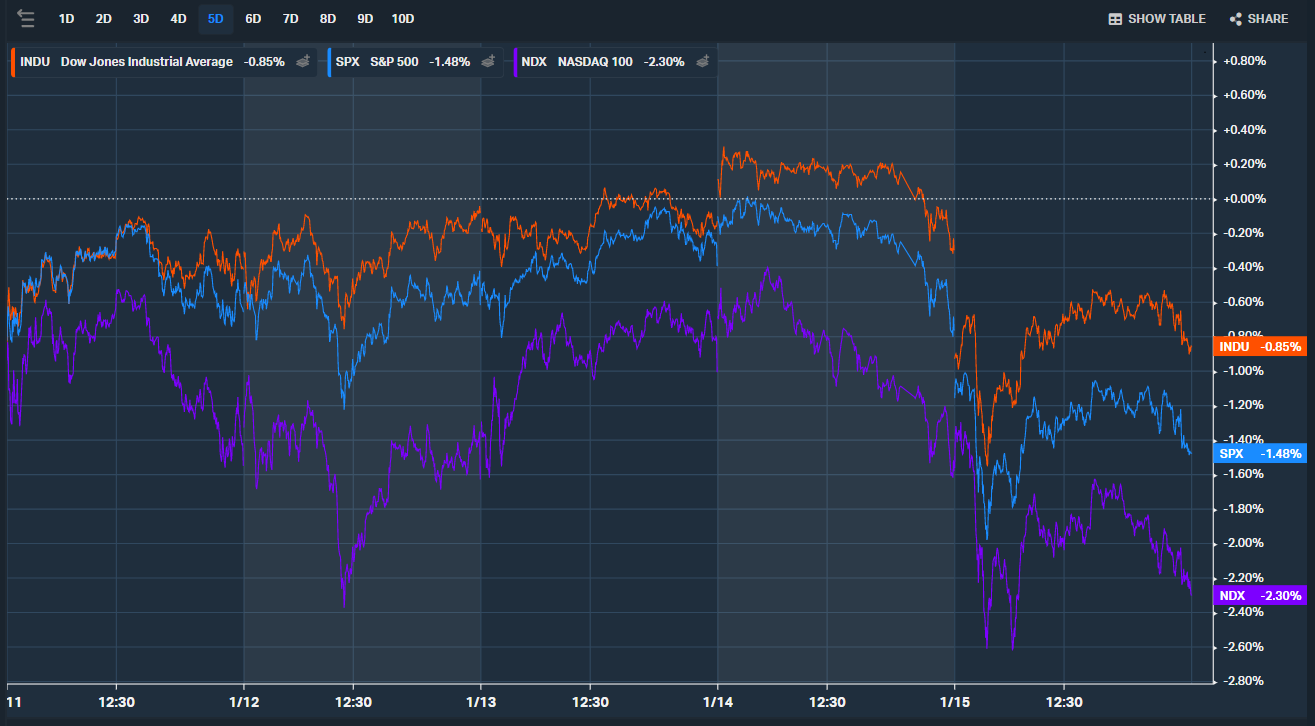Select the 4D time range

pyautogui.click(x=178, y=19)
